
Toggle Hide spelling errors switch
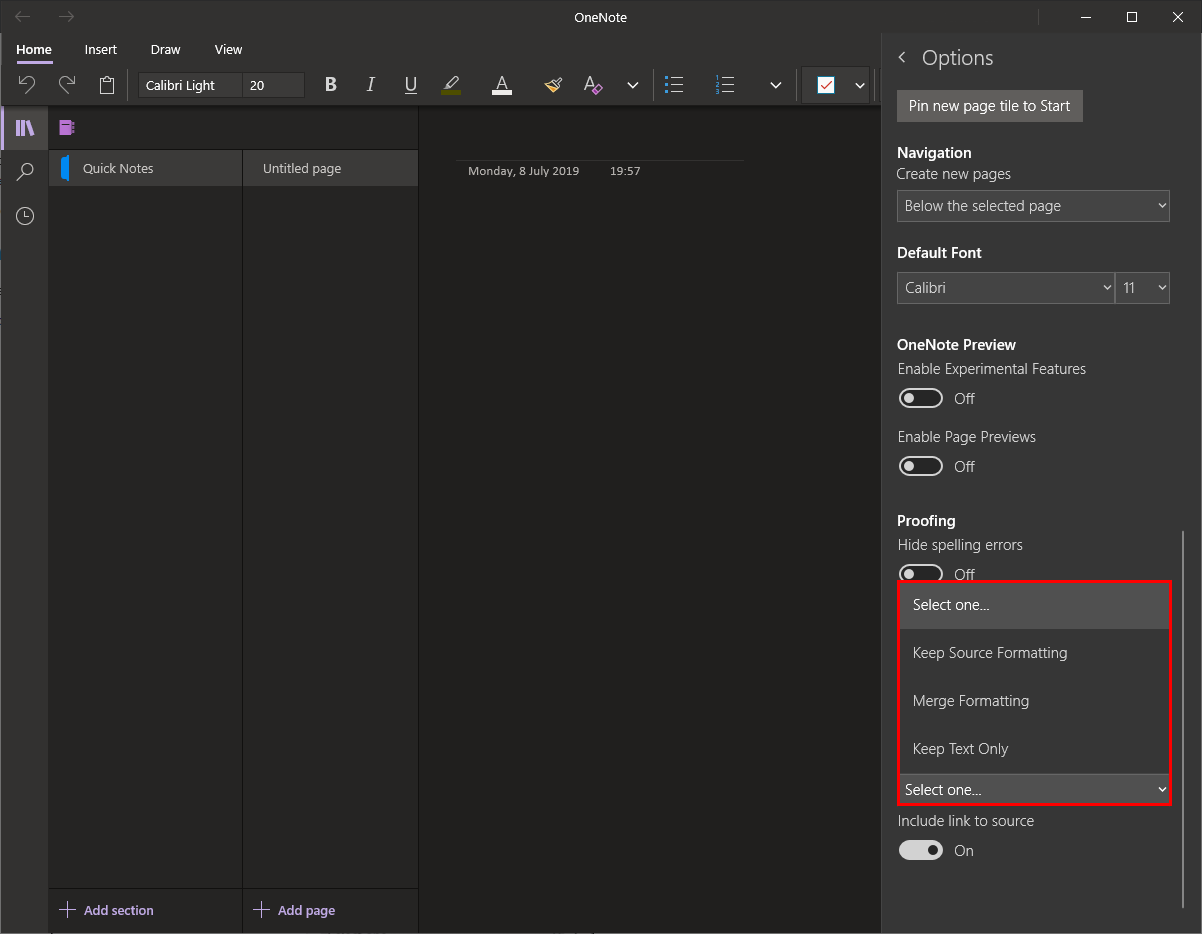coord(921,573)
